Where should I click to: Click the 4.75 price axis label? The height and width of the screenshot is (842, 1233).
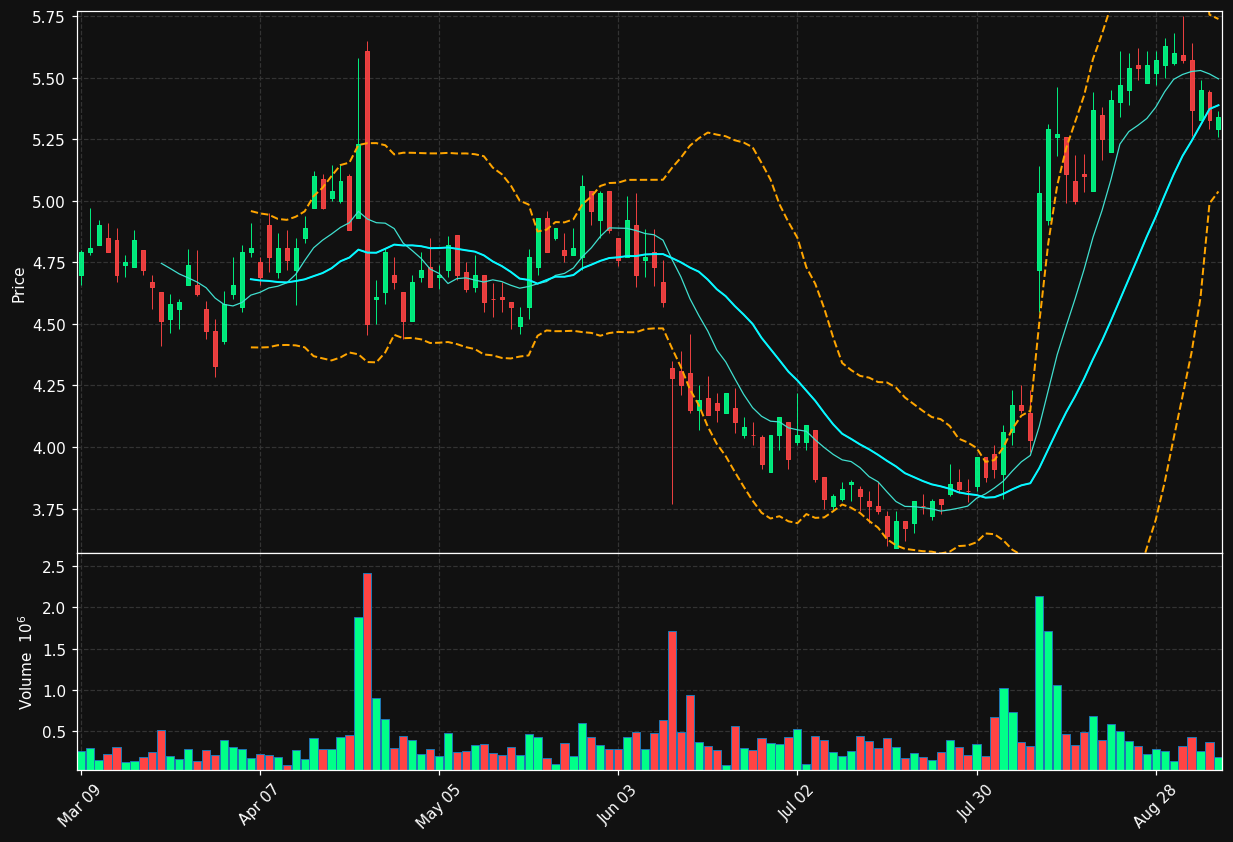(50, 263)
